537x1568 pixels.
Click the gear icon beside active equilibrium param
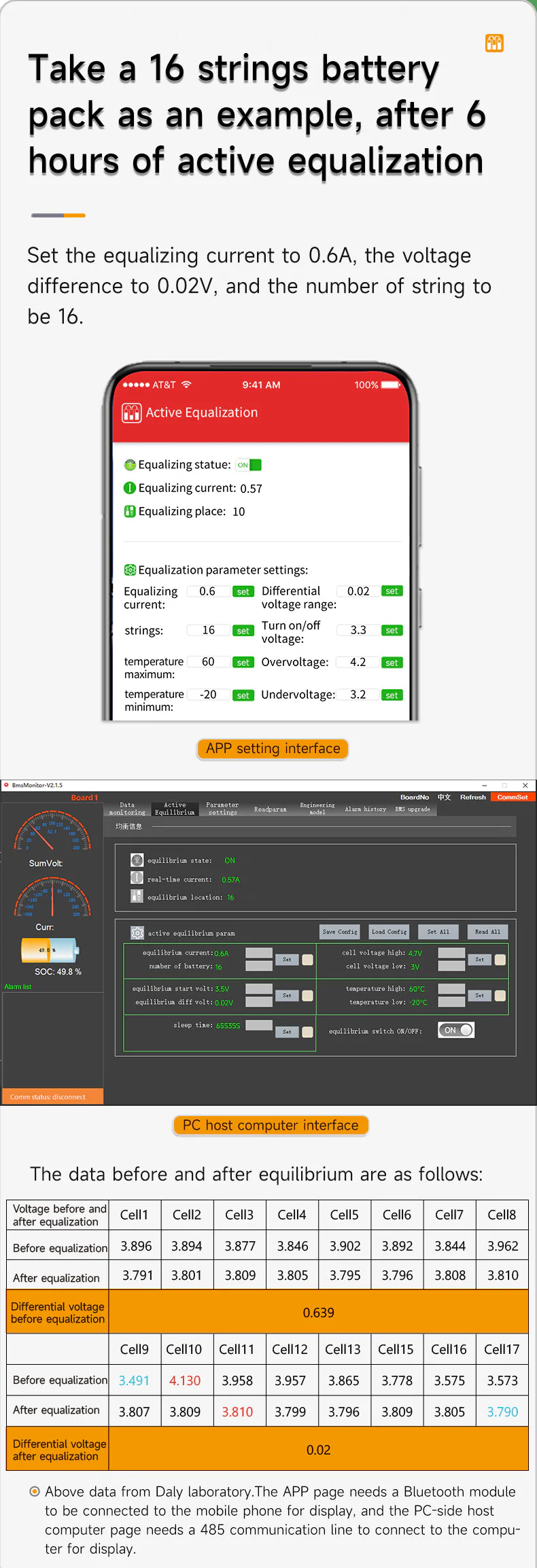point(137,933)
